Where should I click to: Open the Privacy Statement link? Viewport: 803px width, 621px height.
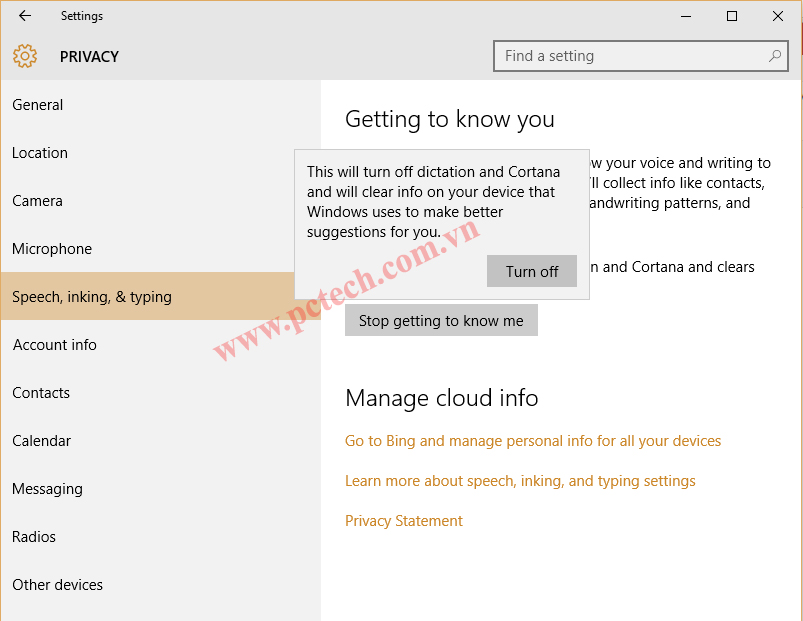tap(403, 520)
